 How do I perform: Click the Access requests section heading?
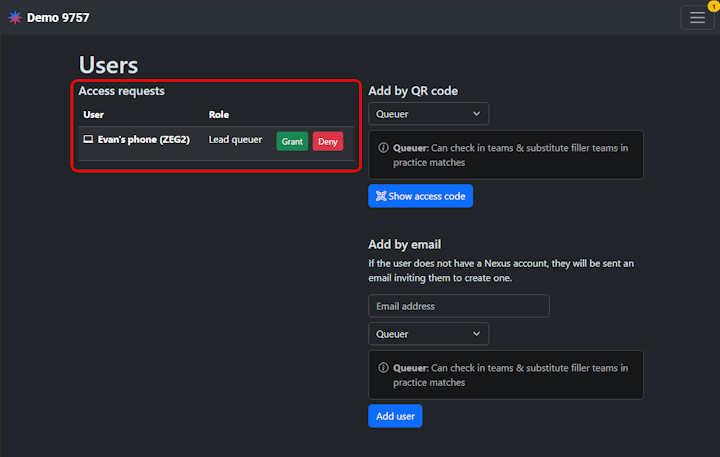pos(121,91)
